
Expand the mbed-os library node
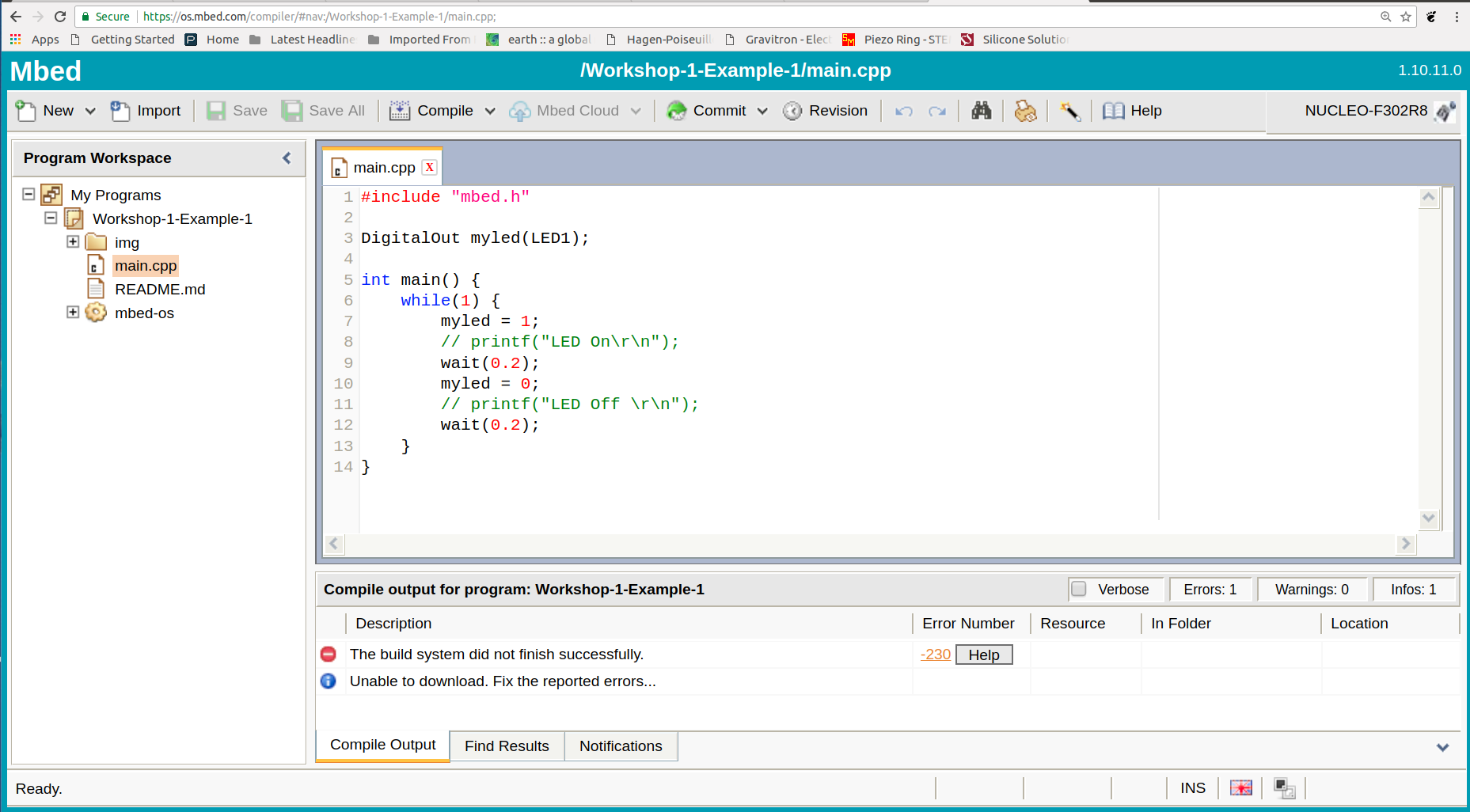[73, 312]
